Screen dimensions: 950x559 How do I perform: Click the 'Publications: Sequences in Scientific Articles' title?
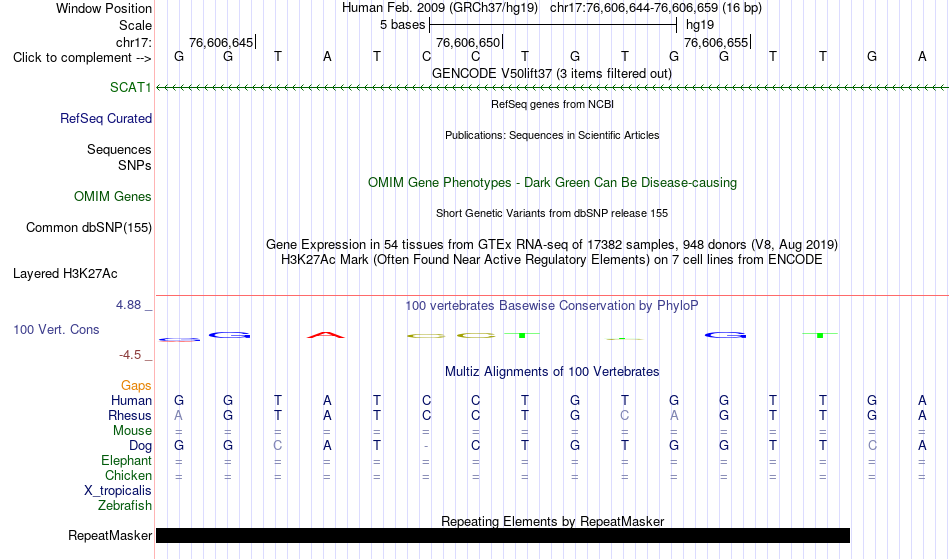pos(552,135)
